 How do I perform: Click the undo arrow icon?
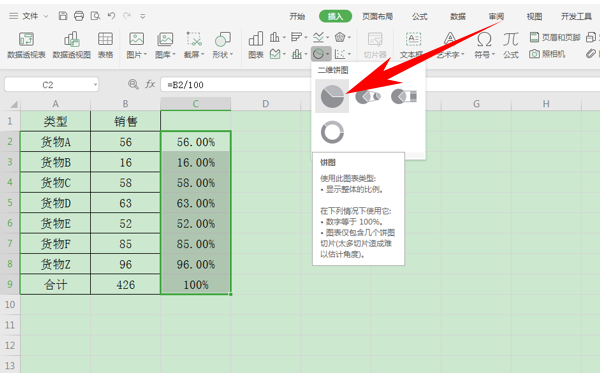(x=111, y=16)
